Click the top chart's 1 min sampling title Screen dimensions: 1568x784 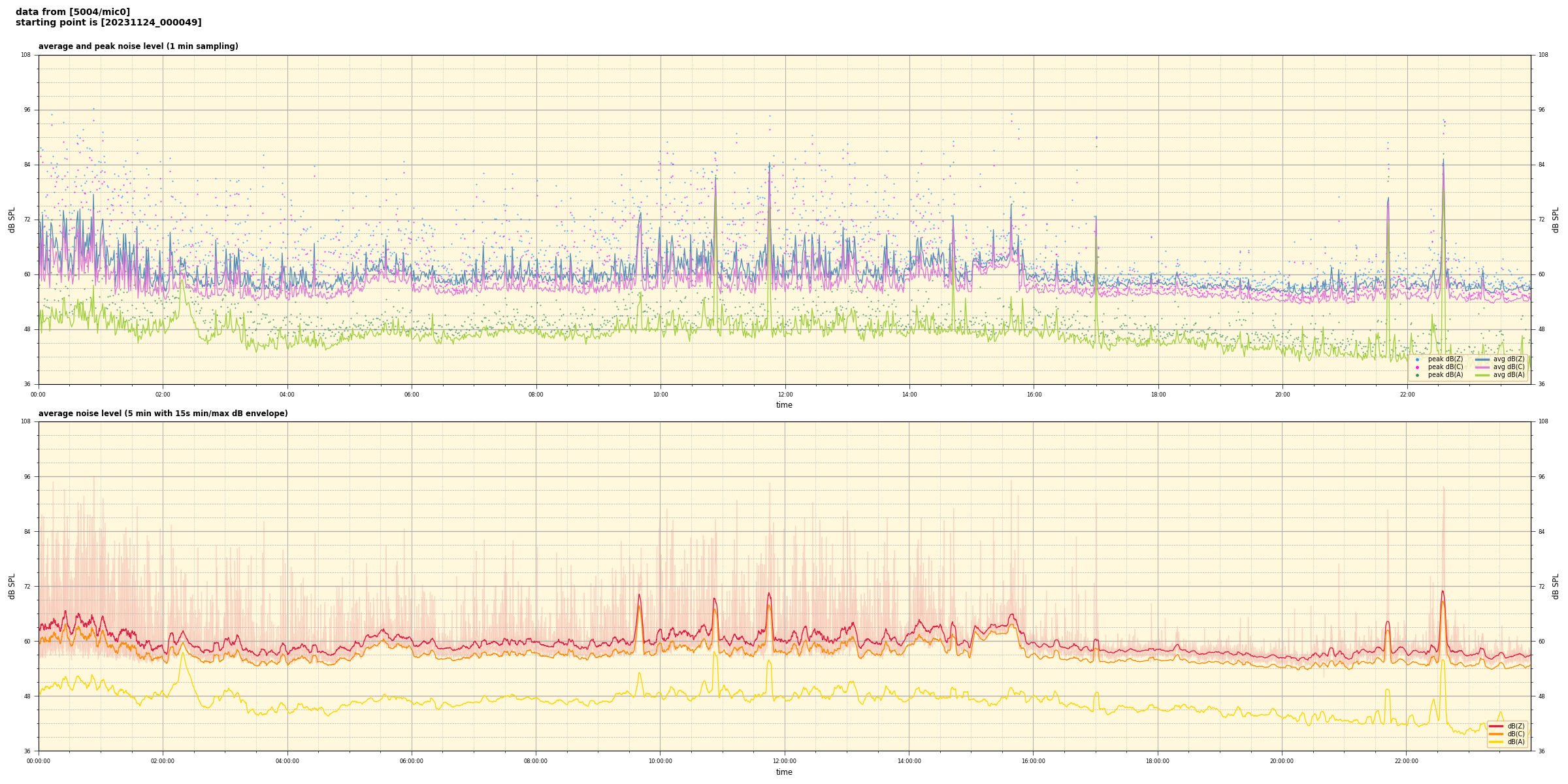pyautogui.click(x=138, y=46)
